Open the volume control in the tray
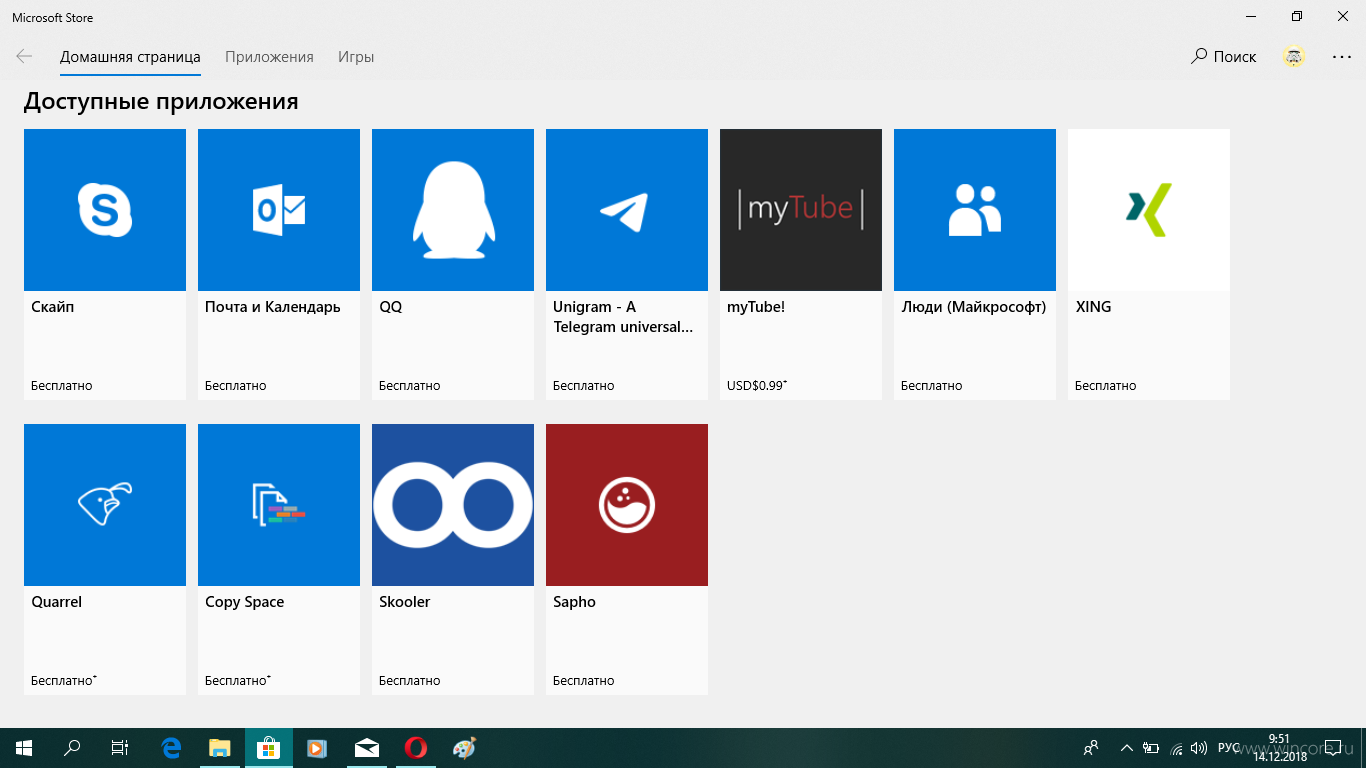 1199,748
